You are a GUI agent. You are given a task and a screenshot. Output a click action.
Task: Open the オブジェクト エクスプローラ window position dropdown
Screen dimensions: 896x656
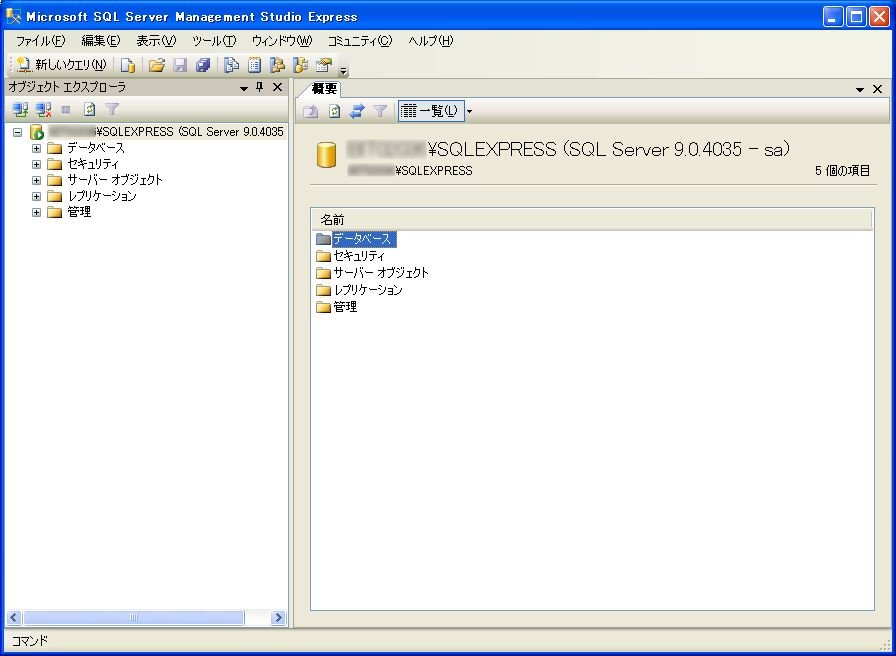coord(243,88)
